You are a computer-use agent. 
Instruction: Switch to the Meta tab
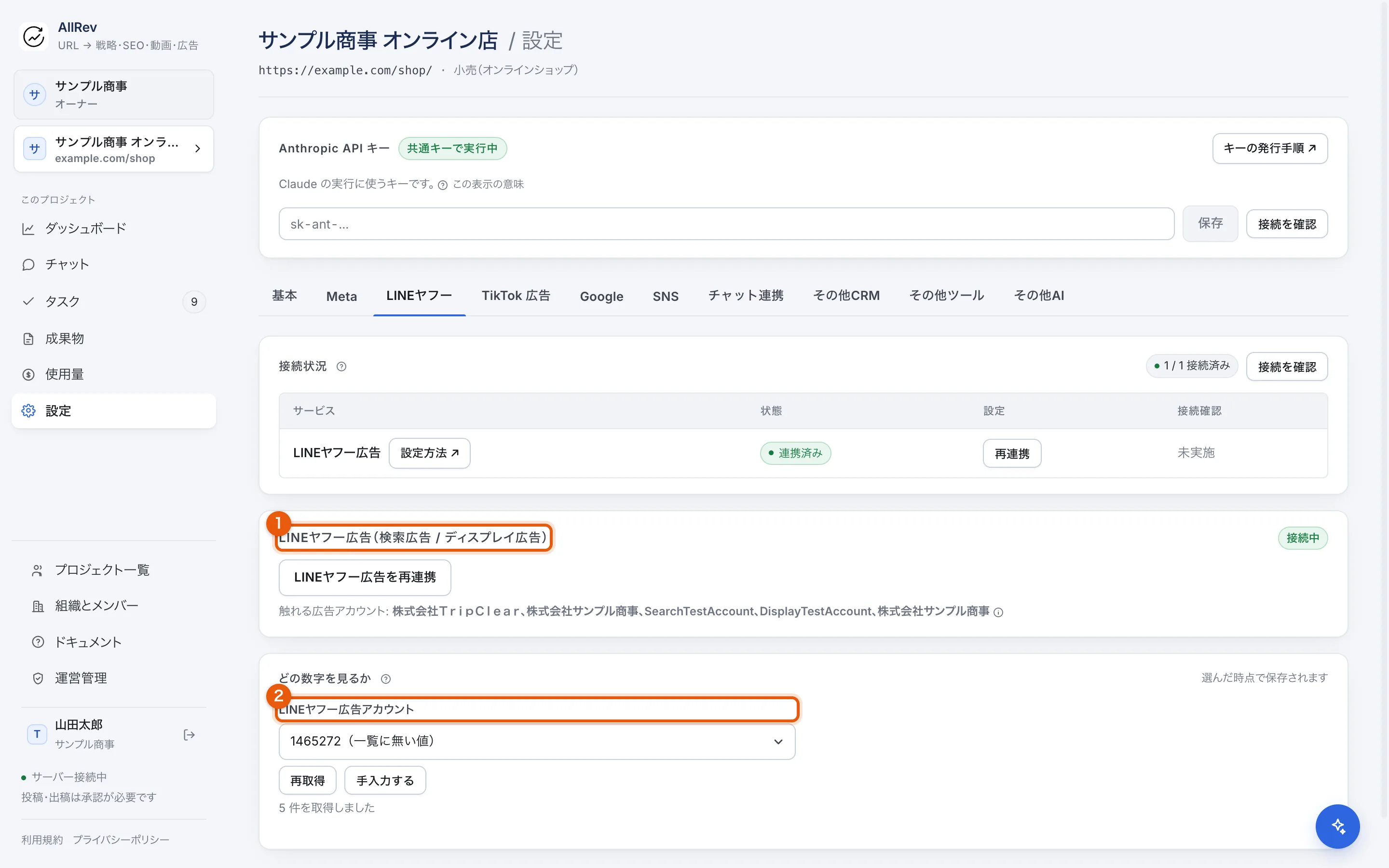coord(341,296)
